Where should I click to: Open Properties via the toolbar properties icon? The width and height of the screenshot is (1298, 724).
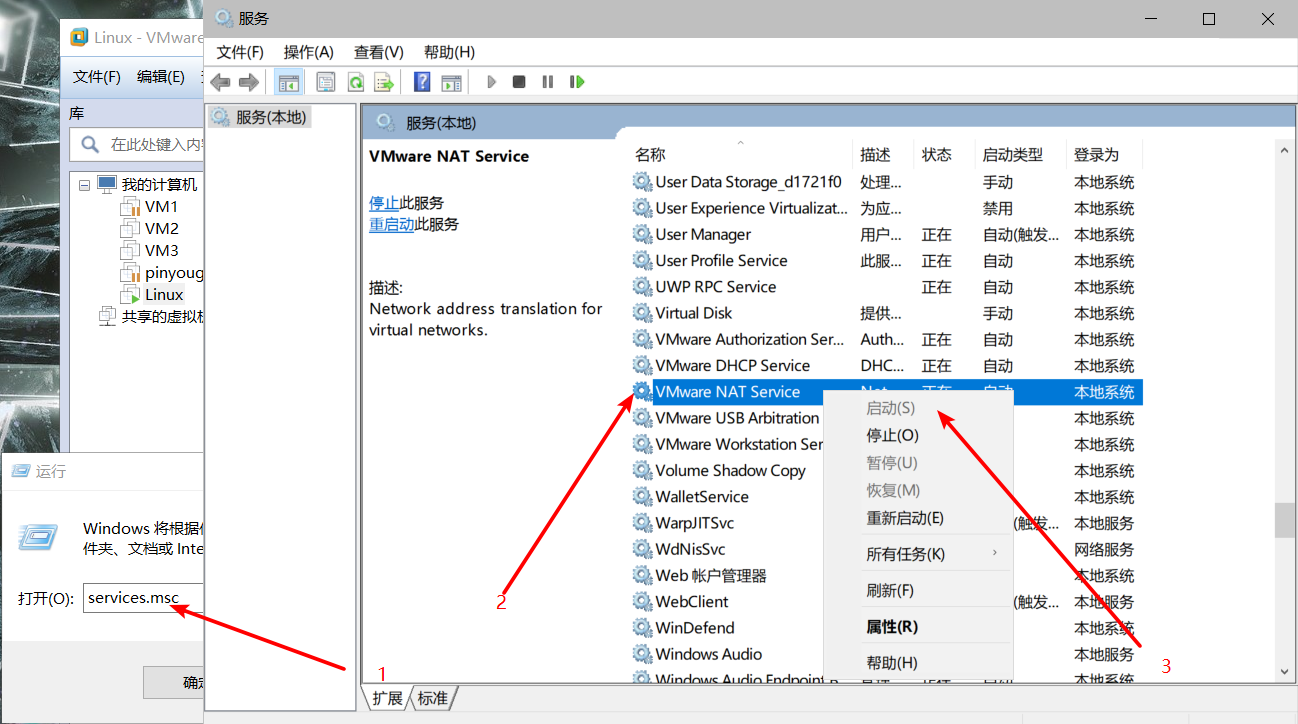[326, 82]
